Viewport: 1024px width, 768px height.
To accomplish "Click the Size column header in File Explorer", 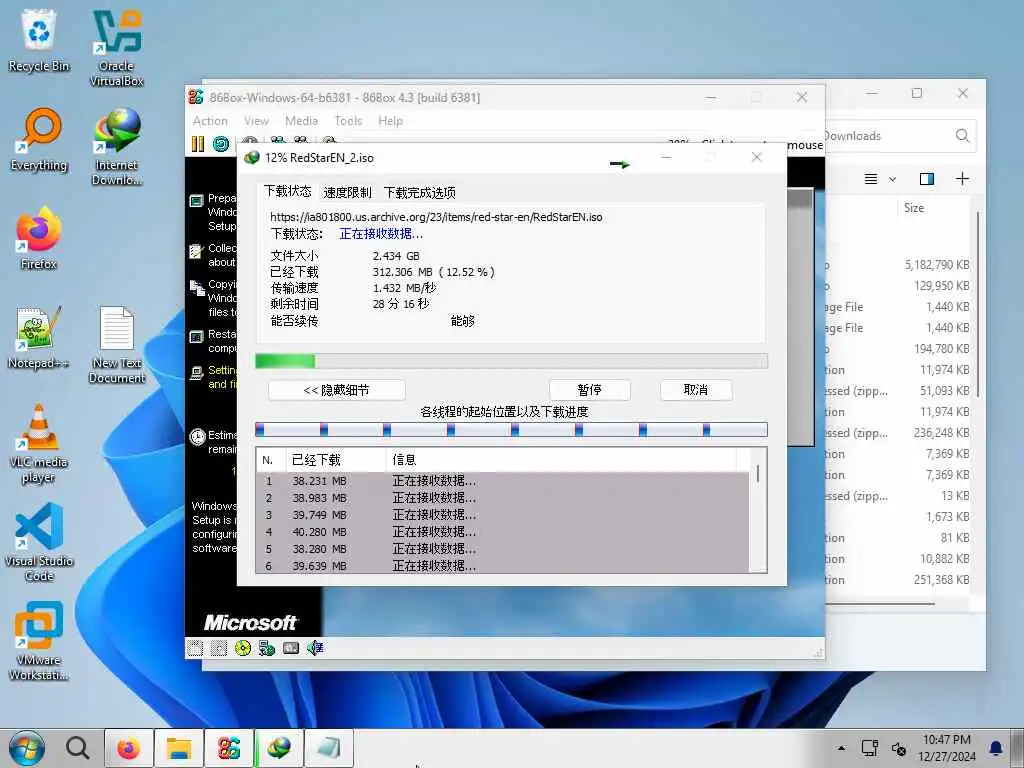I will tap(914, 208).
